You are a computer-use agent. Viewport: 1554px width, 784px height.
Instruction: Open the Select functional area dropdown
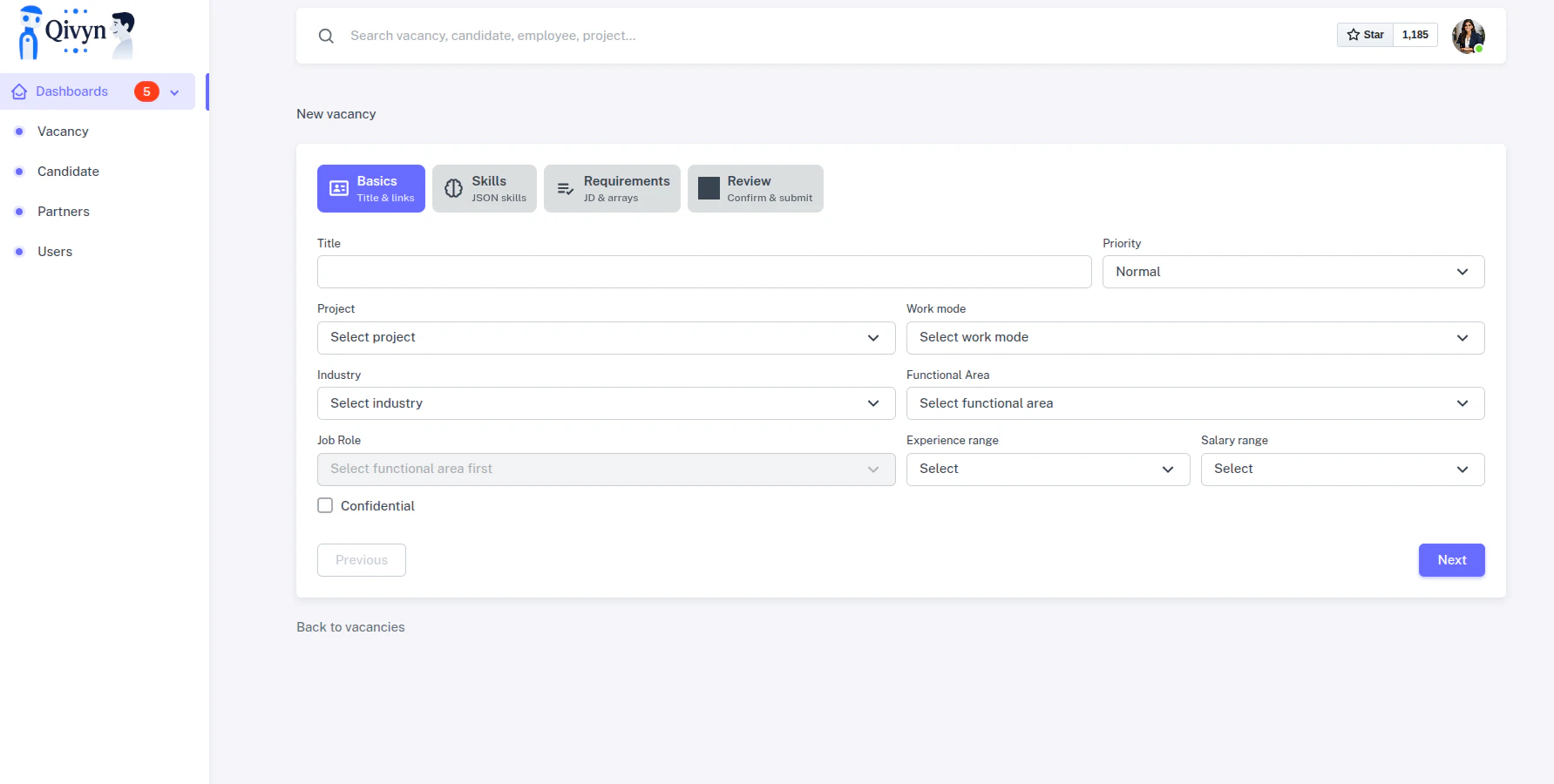1196,403
